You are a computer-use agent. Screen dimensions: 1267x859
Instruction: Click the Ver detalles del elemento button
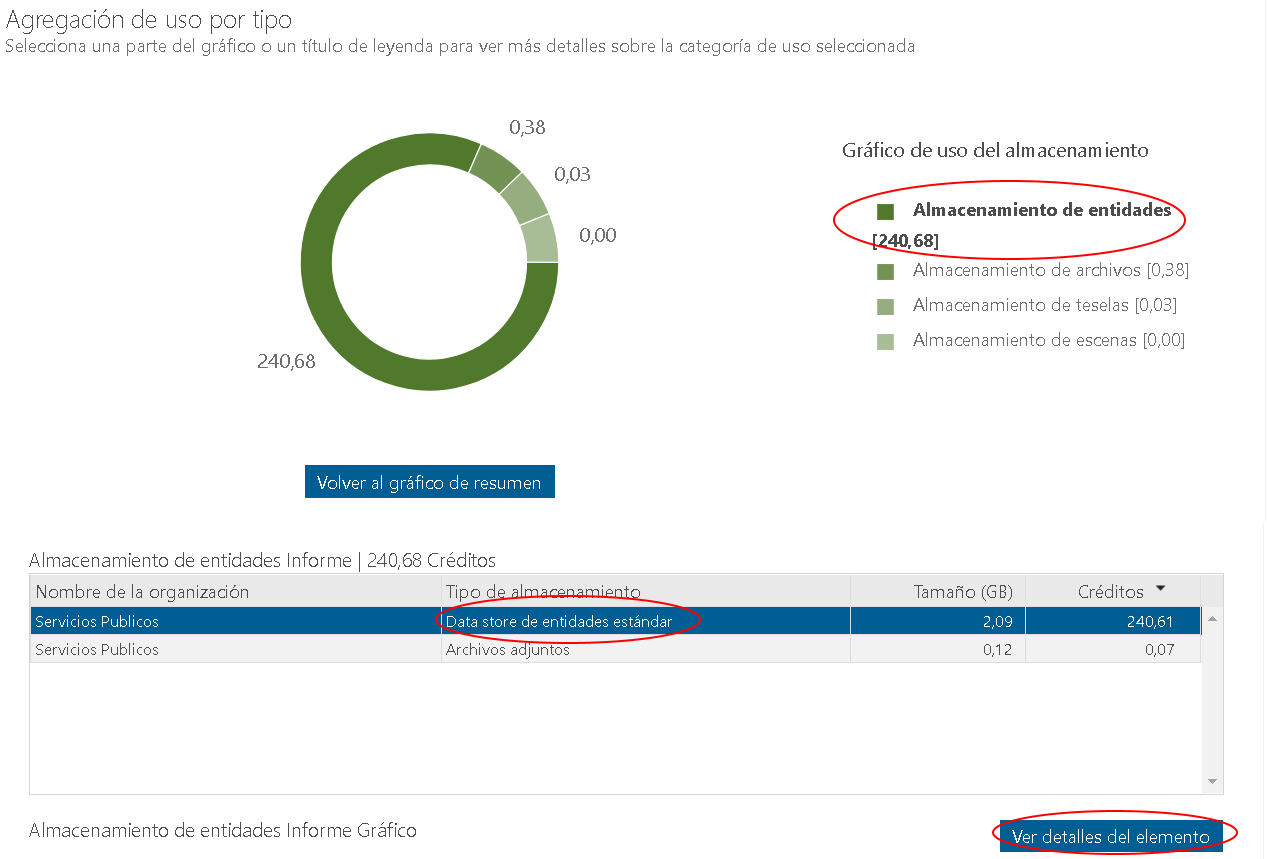(x=1110, y=835)
